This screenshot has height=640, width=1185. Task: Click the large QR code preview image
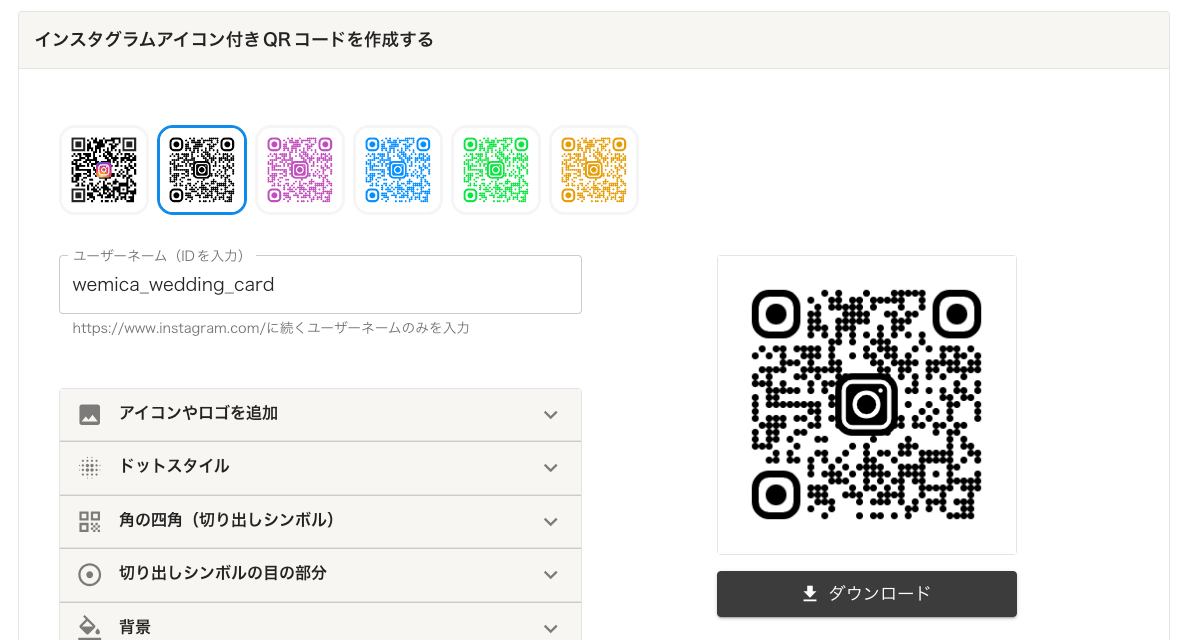[866, 404]
